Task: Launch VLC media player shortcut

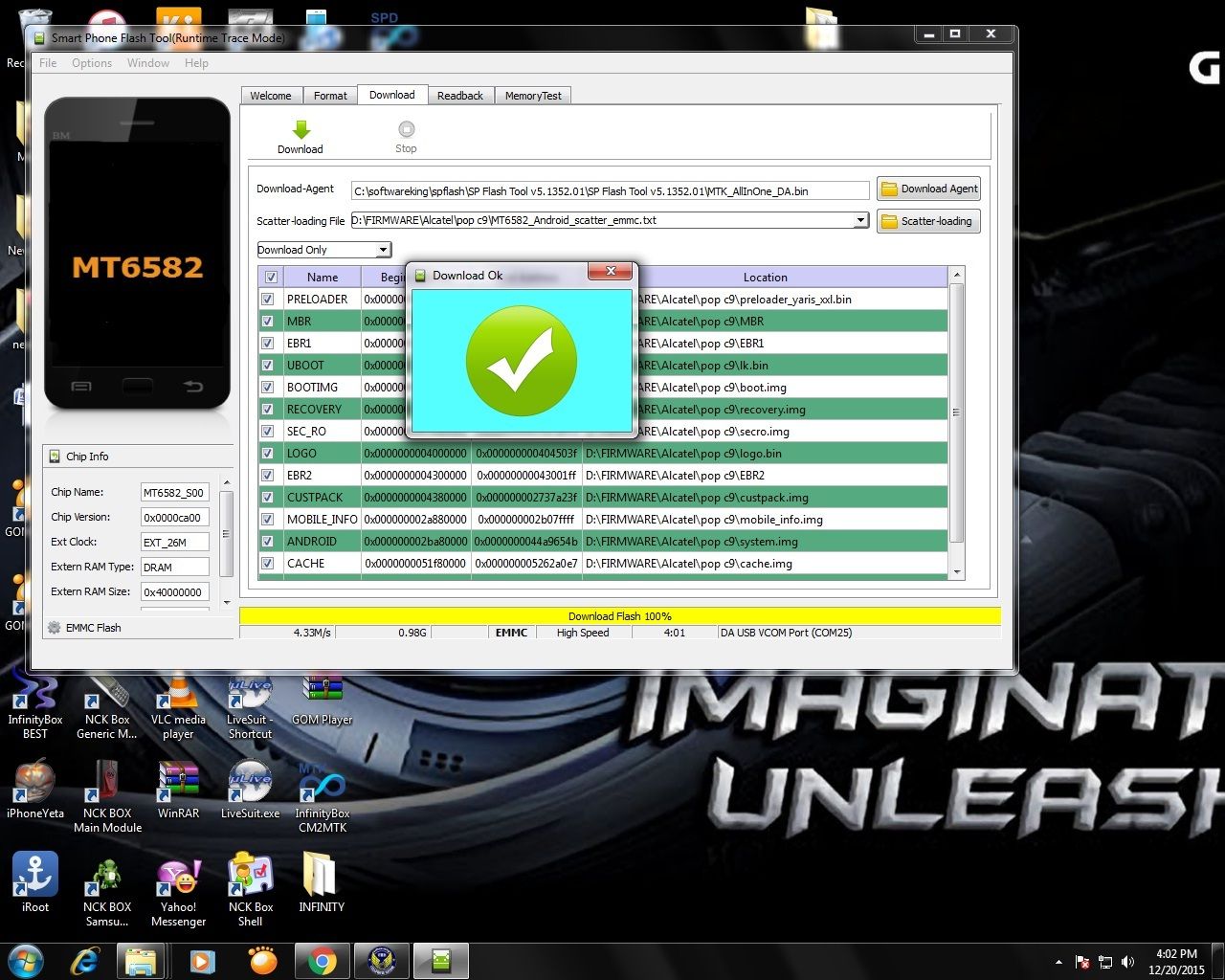Action: click(x=177, y=695)
